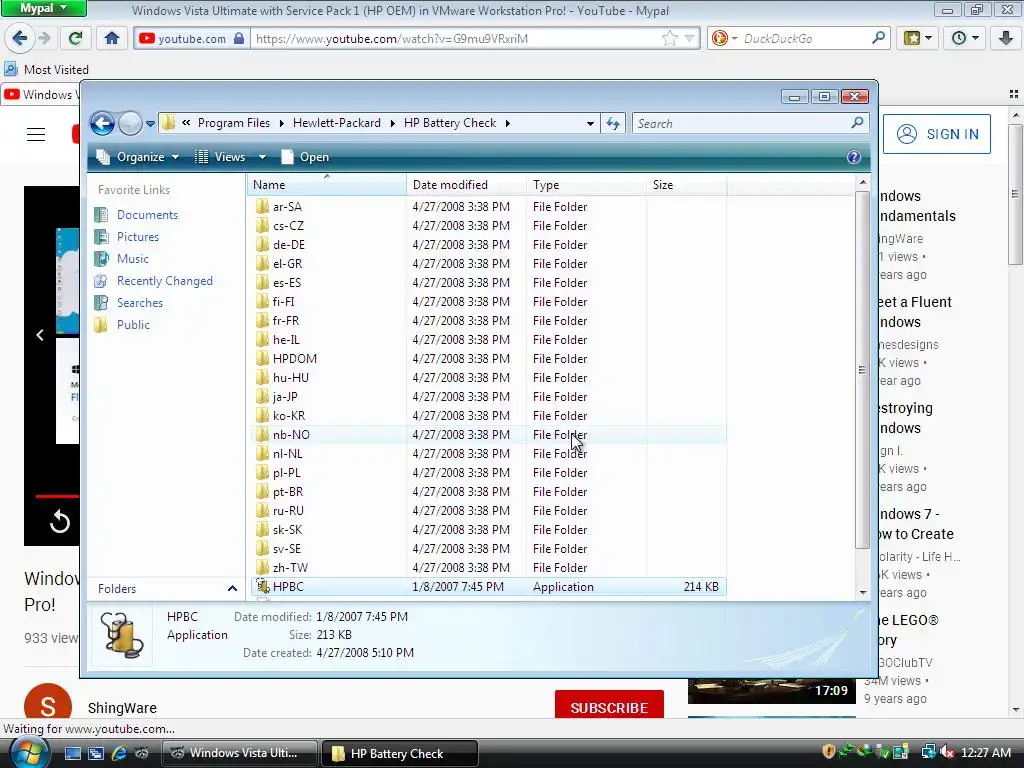Switch to HP Battery Check taskbar button
1024x768 pixels.
click(x=400, y=753)
